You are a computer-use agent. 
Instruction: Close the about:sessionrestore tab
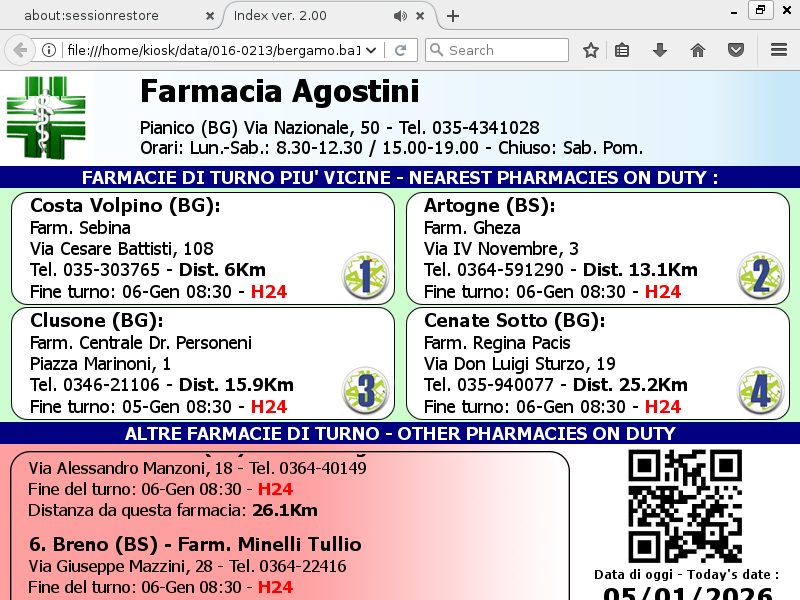click(x=209, y=16)
